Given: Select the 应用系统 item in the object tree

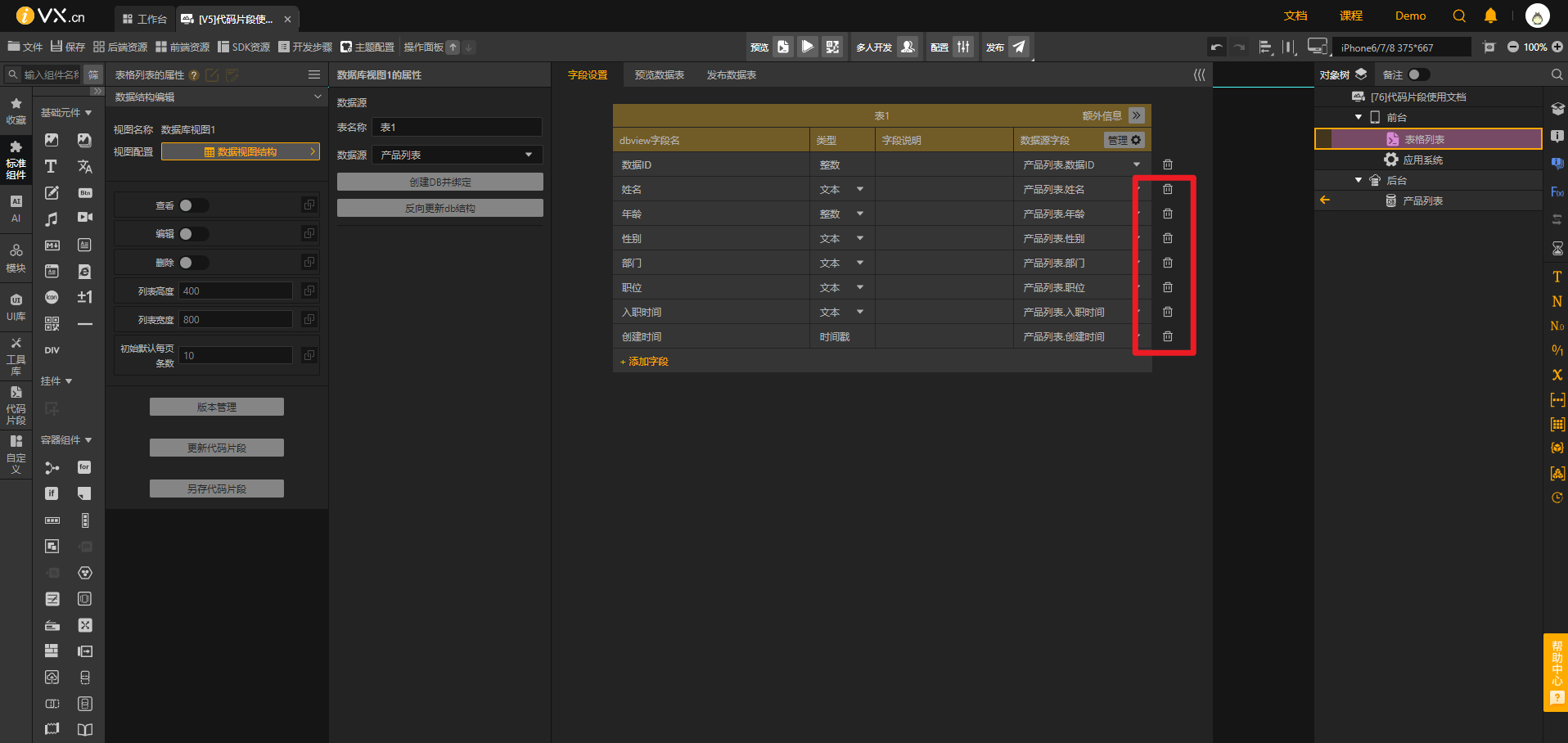Looking at the screenshot, I should coord(1423,160).
